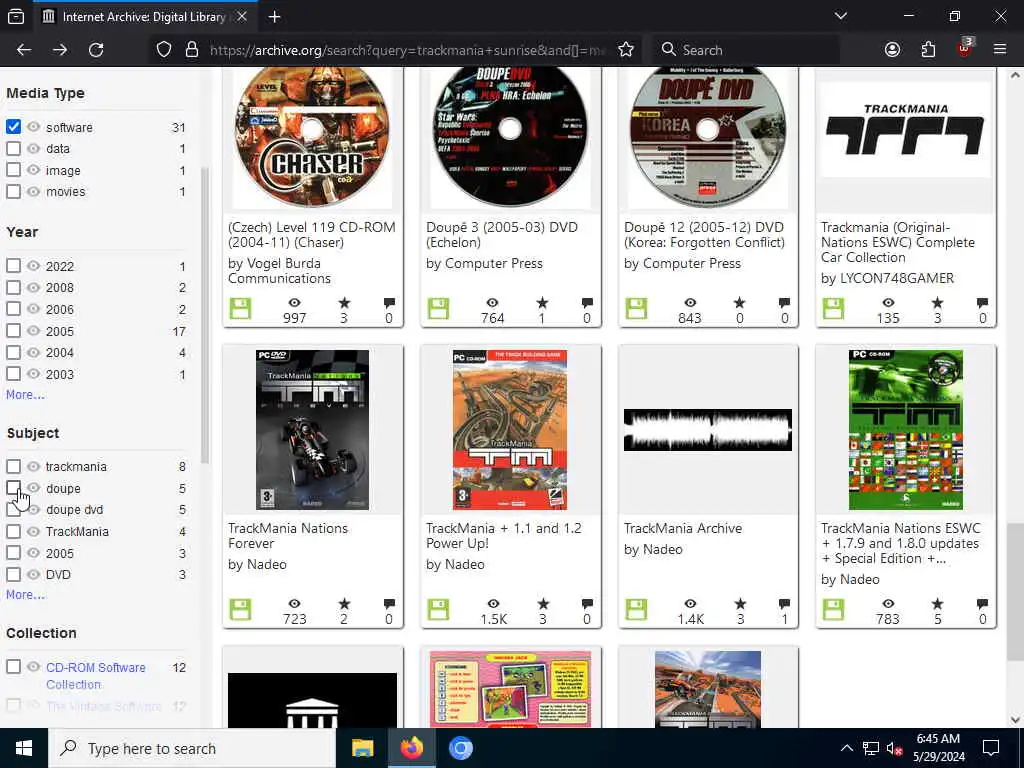Viewport: 1024px width, 768px height.
Task: Click views eye on TrackMania Power Up! card
Action: 493,603
